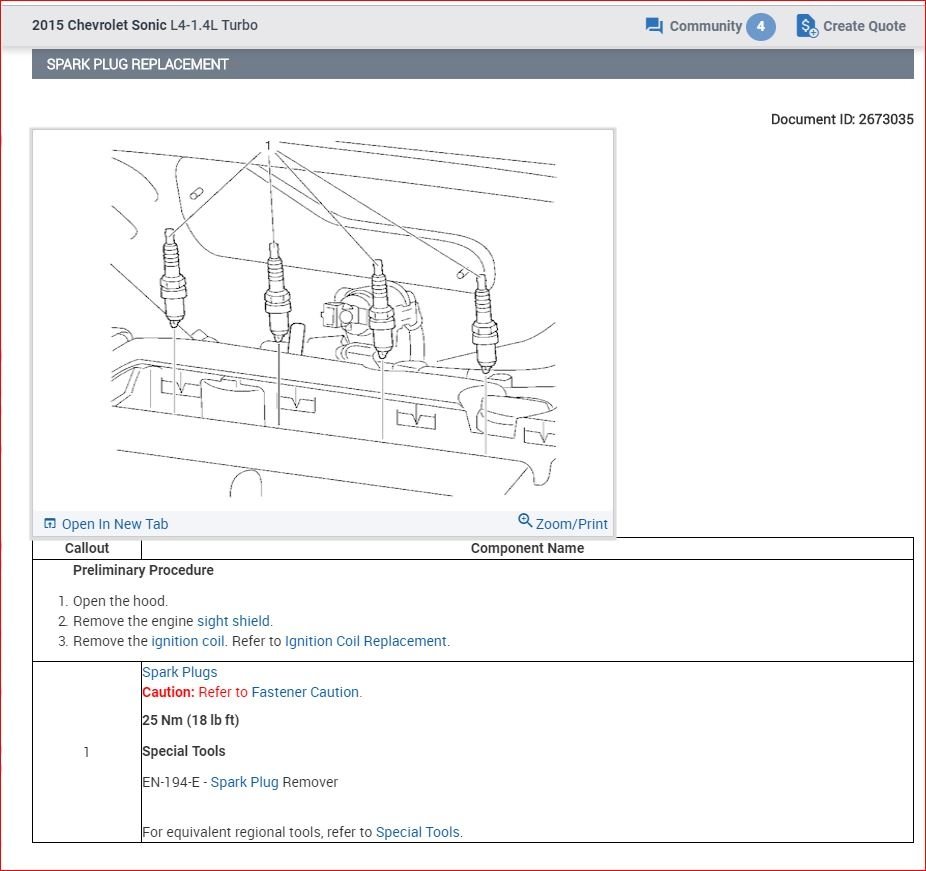Open diagram in new tab link
926x871 pixels.
115,524
